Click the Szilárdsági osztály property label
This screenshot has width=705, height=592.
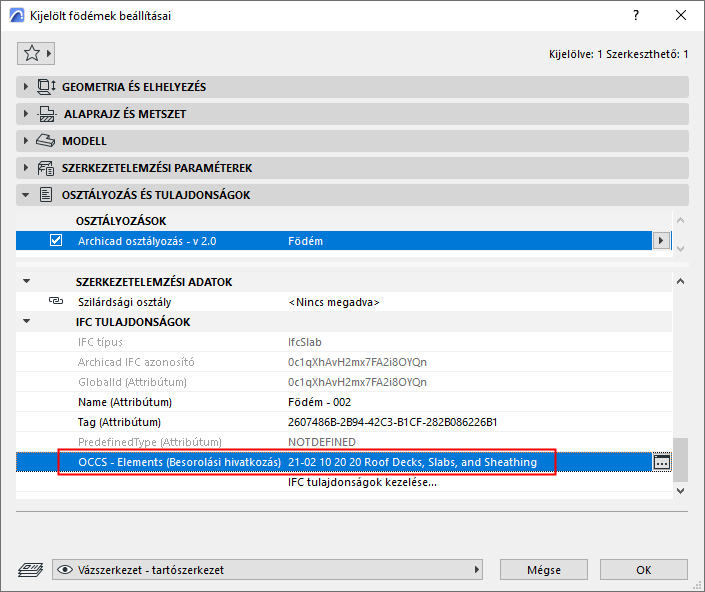(125, 302)
